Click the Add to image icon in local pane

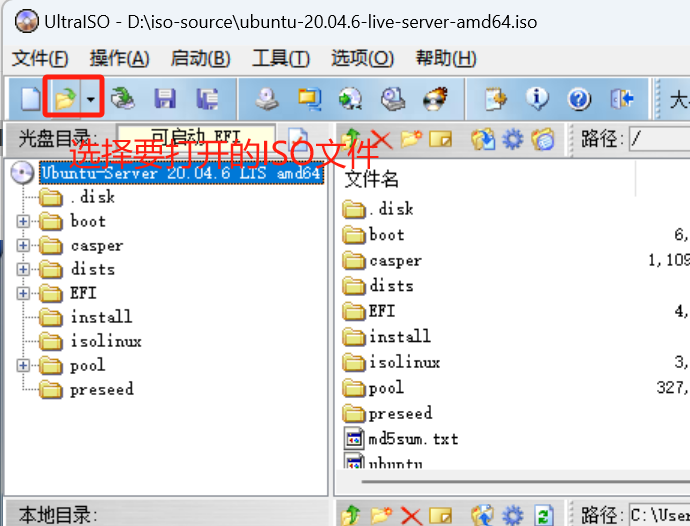pyautogui.click(x=483, y=515)
